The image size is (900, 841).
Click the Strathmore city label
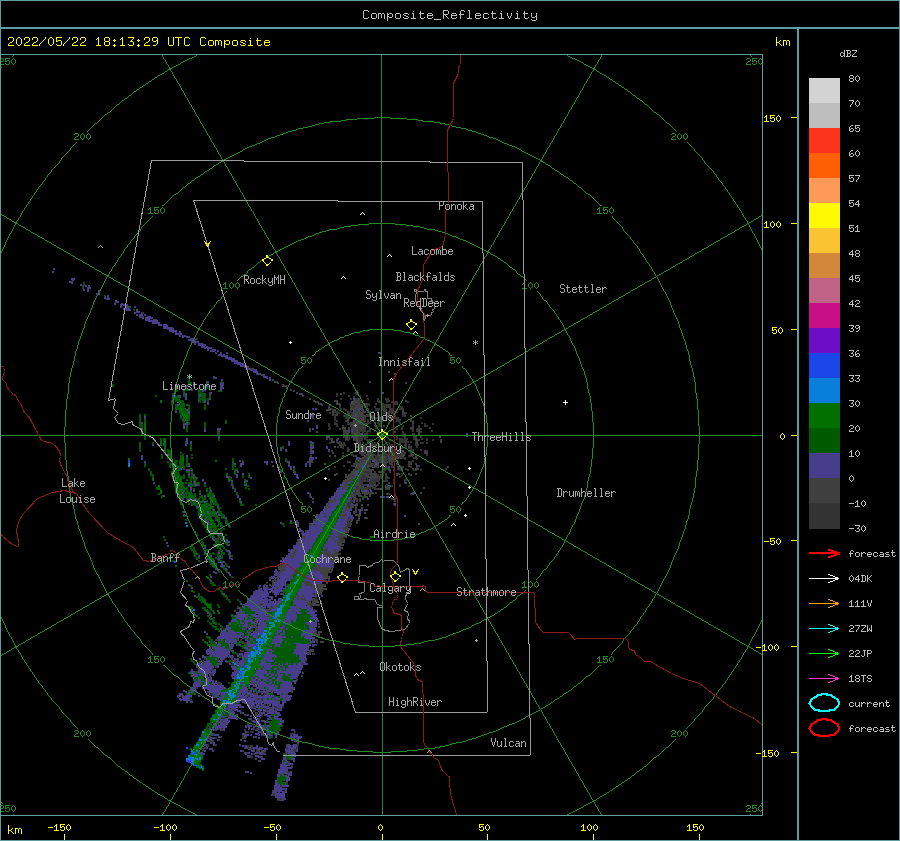[486, 592]
